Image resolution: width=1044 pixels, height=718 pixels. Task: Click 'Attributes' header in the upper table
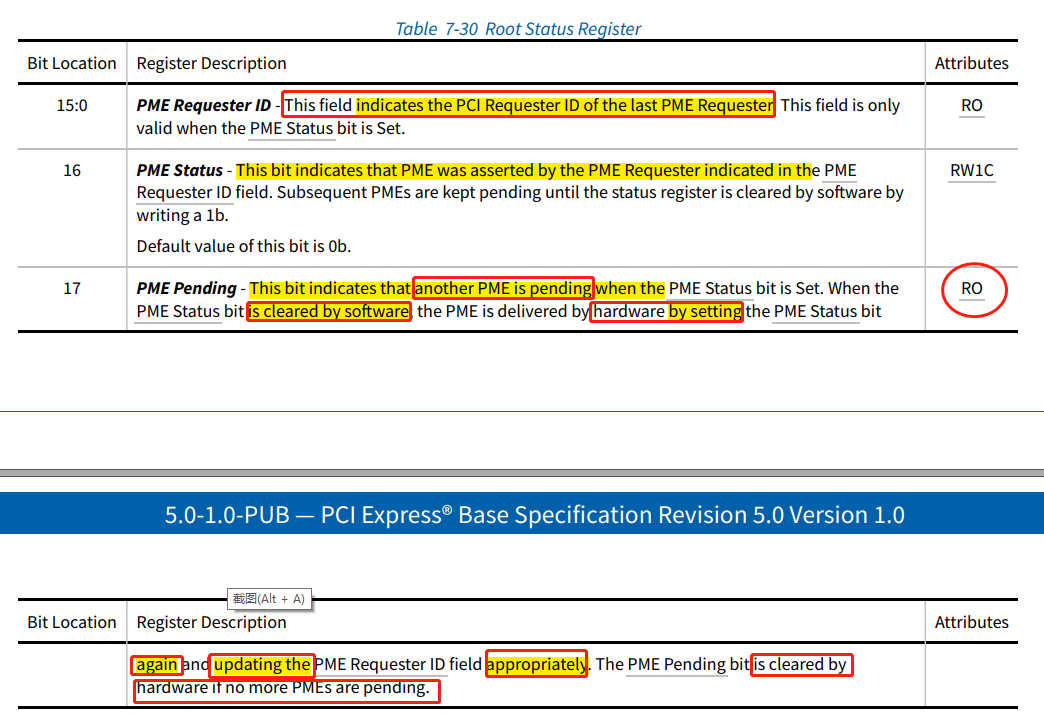971,63
